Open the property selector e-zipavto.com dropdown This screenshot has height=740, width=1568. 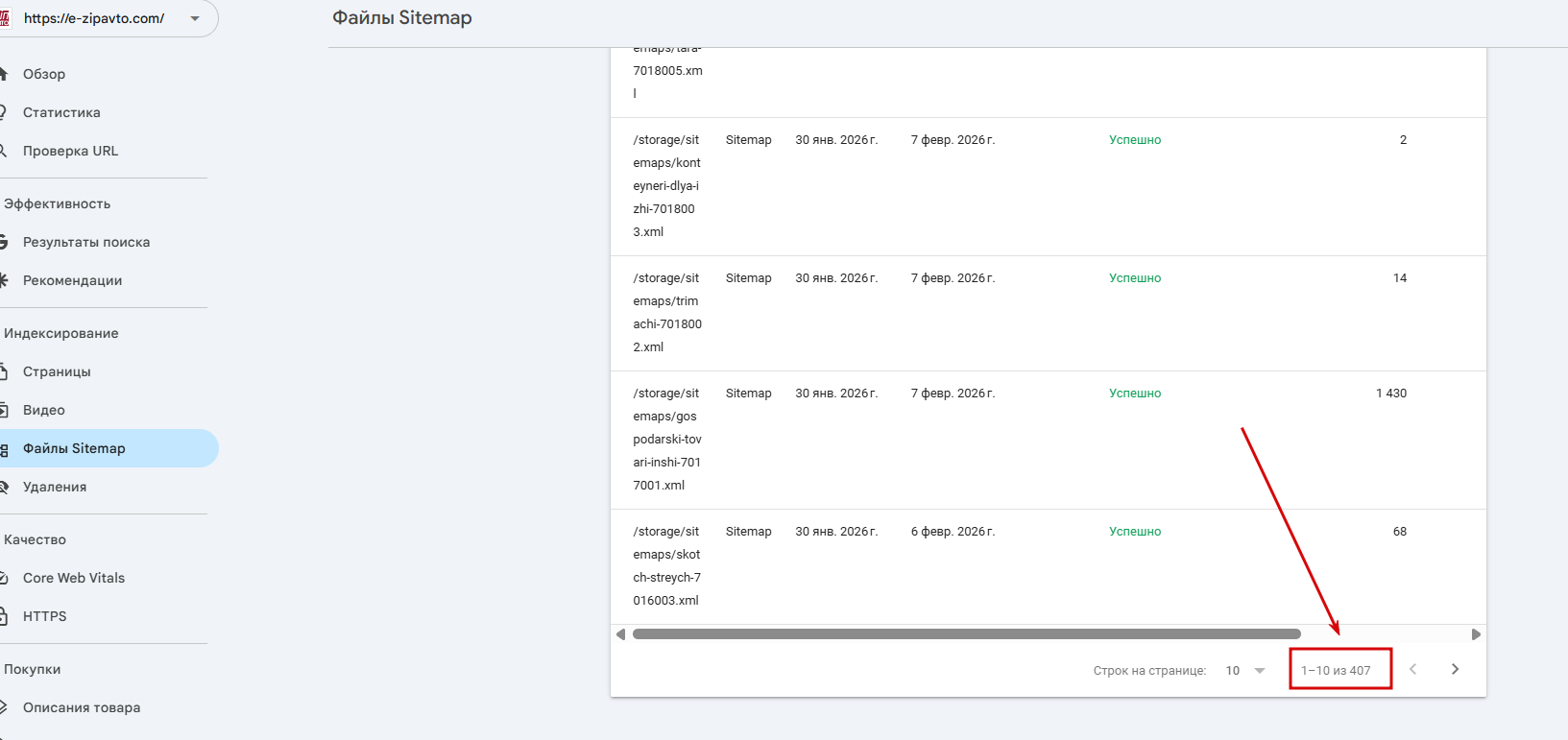(x=195, y=18)
